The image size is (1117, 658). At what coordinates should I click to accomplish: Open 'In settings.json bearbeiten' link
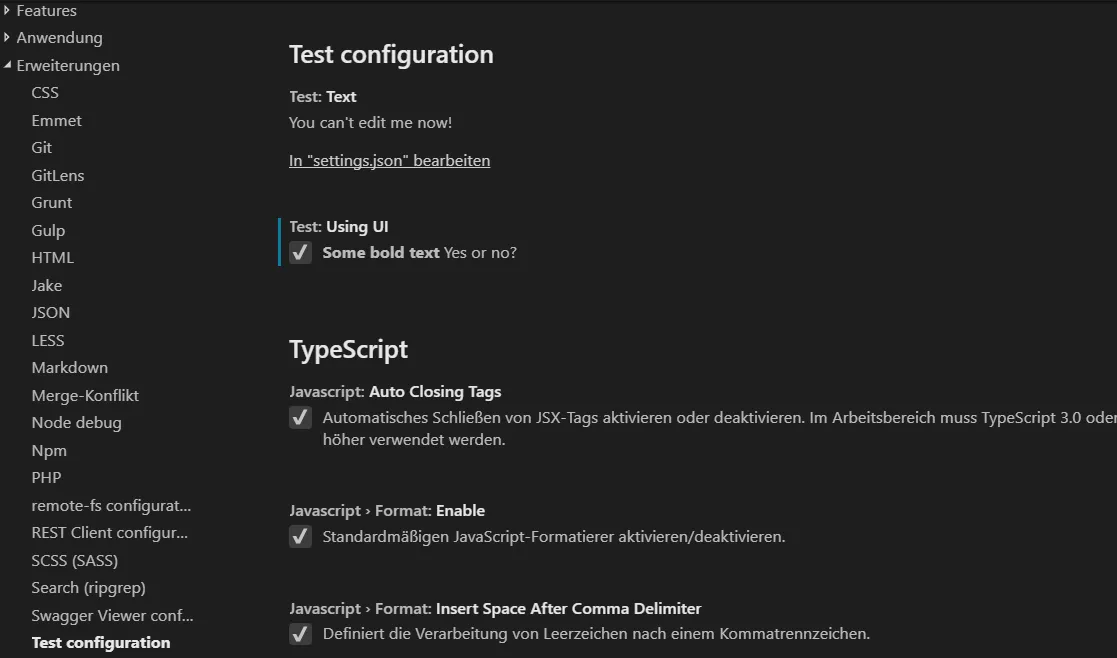389,161
